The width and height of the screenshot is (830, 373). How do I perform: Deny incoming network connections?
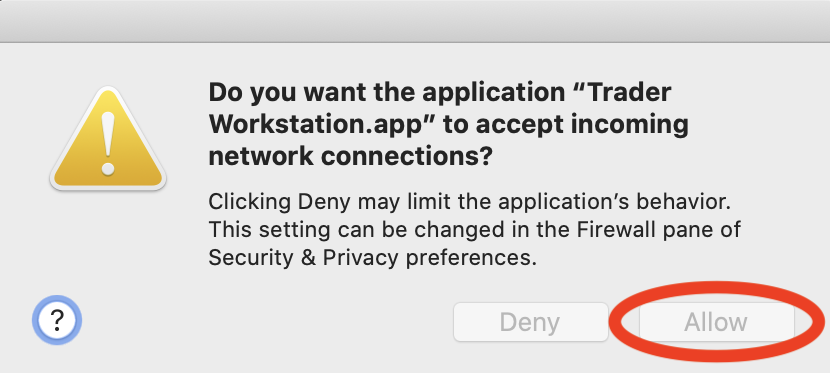pos(530,322)
